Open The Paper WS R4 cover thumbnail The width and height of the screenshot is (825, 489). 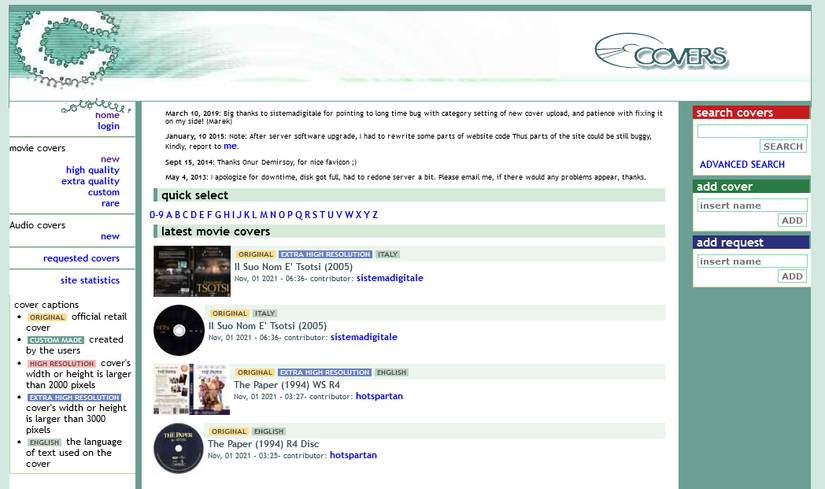point(192,390)
